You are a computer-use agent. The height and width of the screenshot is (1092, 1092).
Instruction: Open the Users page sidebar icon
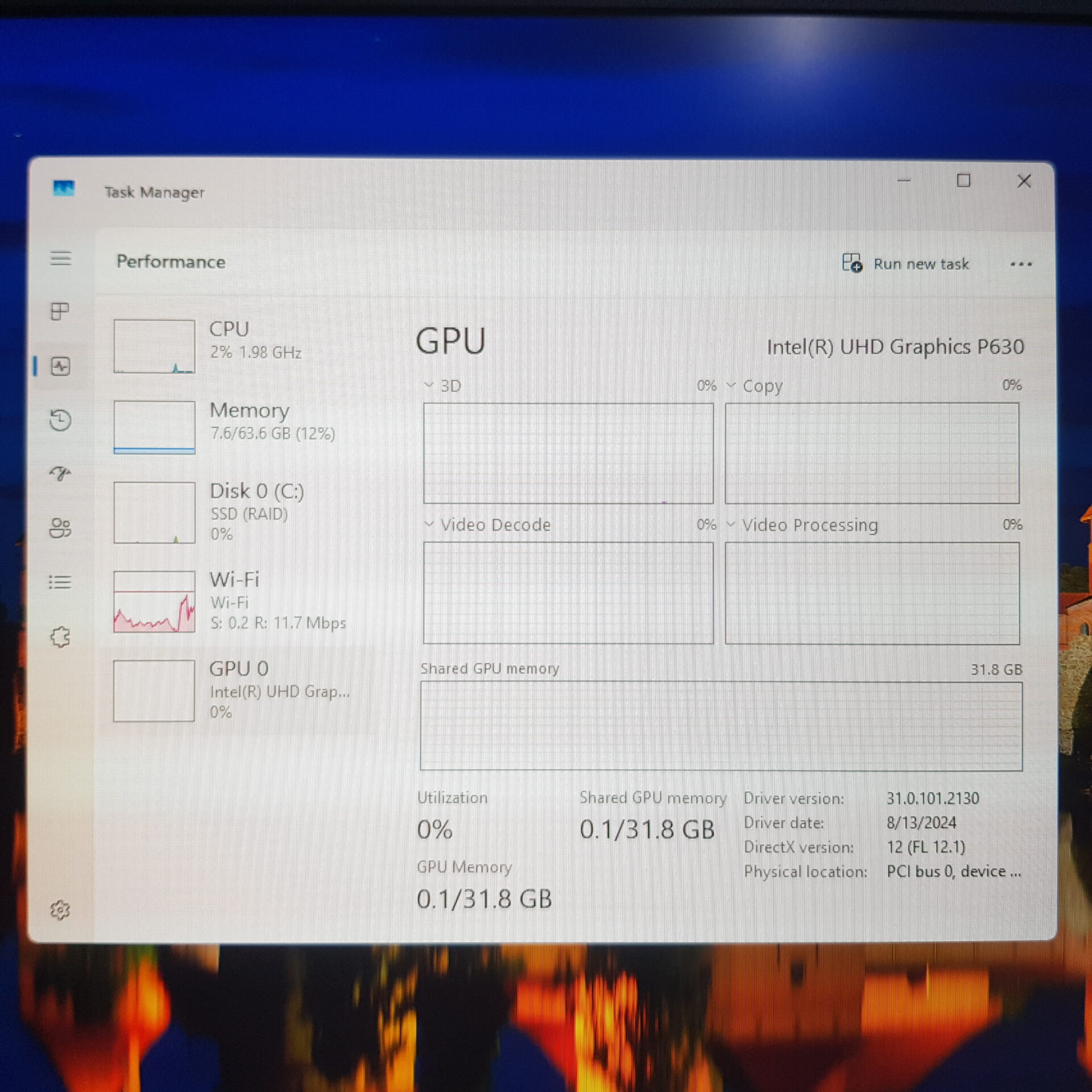click(60, 528)
